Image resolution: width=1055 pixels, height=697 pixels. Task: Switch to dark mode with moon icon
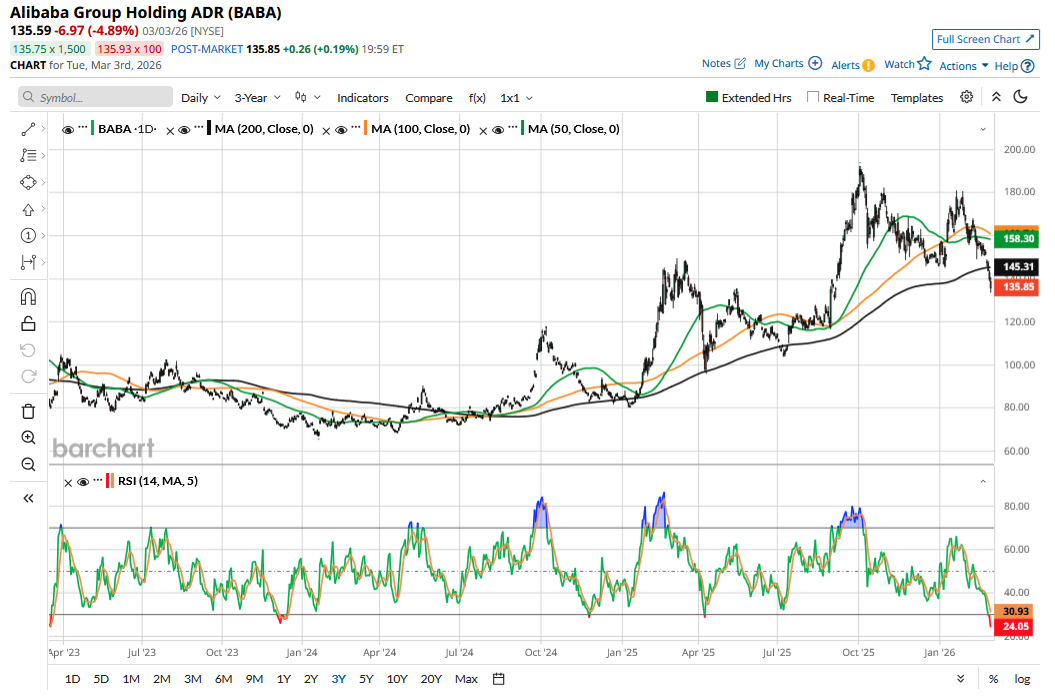click(x=1020, y=97)
